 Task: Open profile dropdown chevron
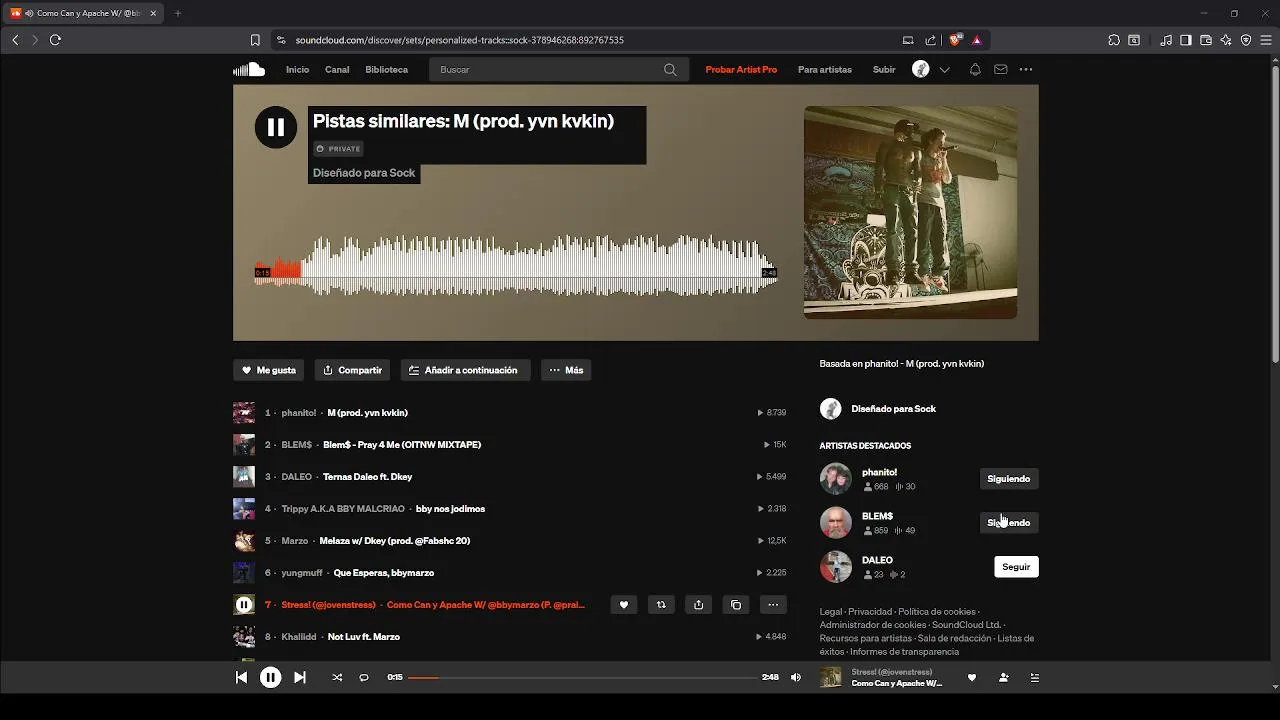click(944, 70)
